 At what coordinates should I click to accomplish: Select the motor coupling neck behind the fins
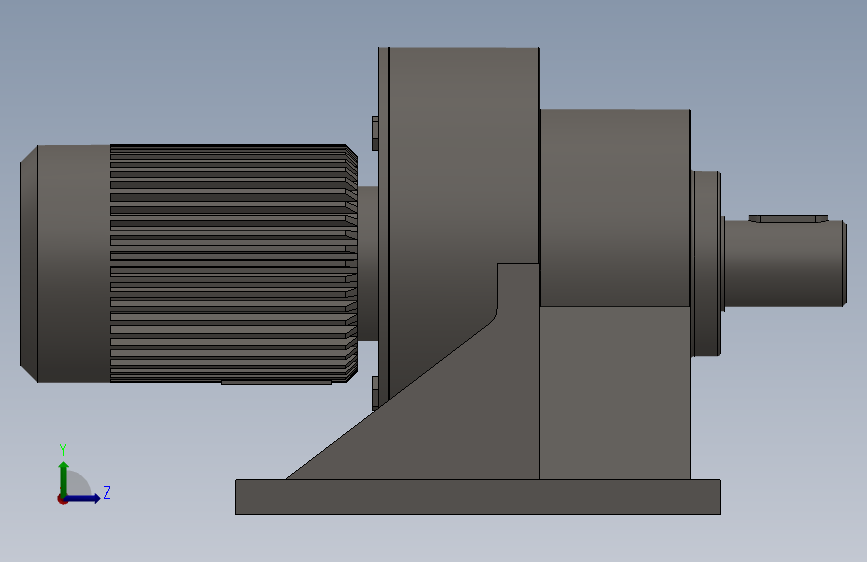[368, 263]
